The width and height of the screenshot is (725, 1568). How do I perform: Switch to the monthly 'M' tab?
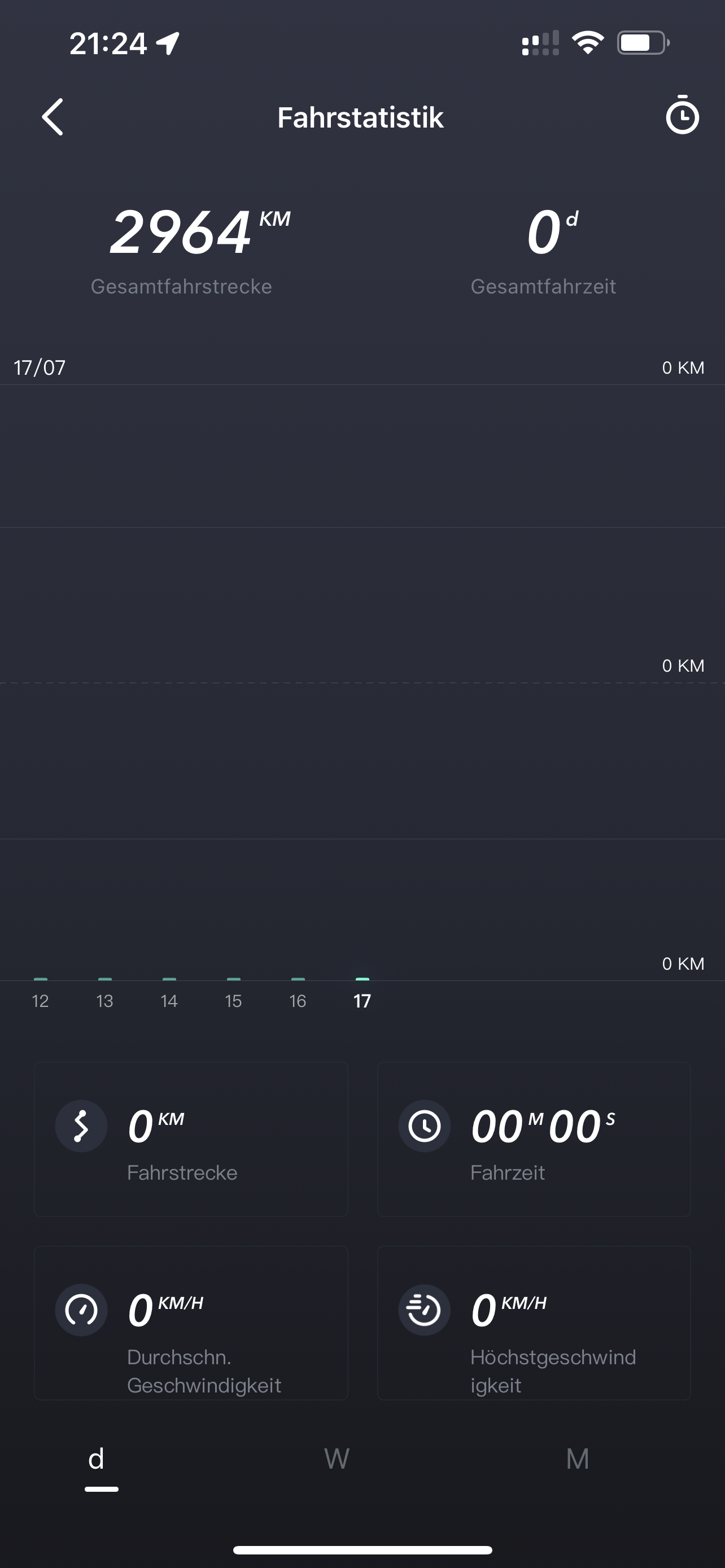(x=577, y=1460)
